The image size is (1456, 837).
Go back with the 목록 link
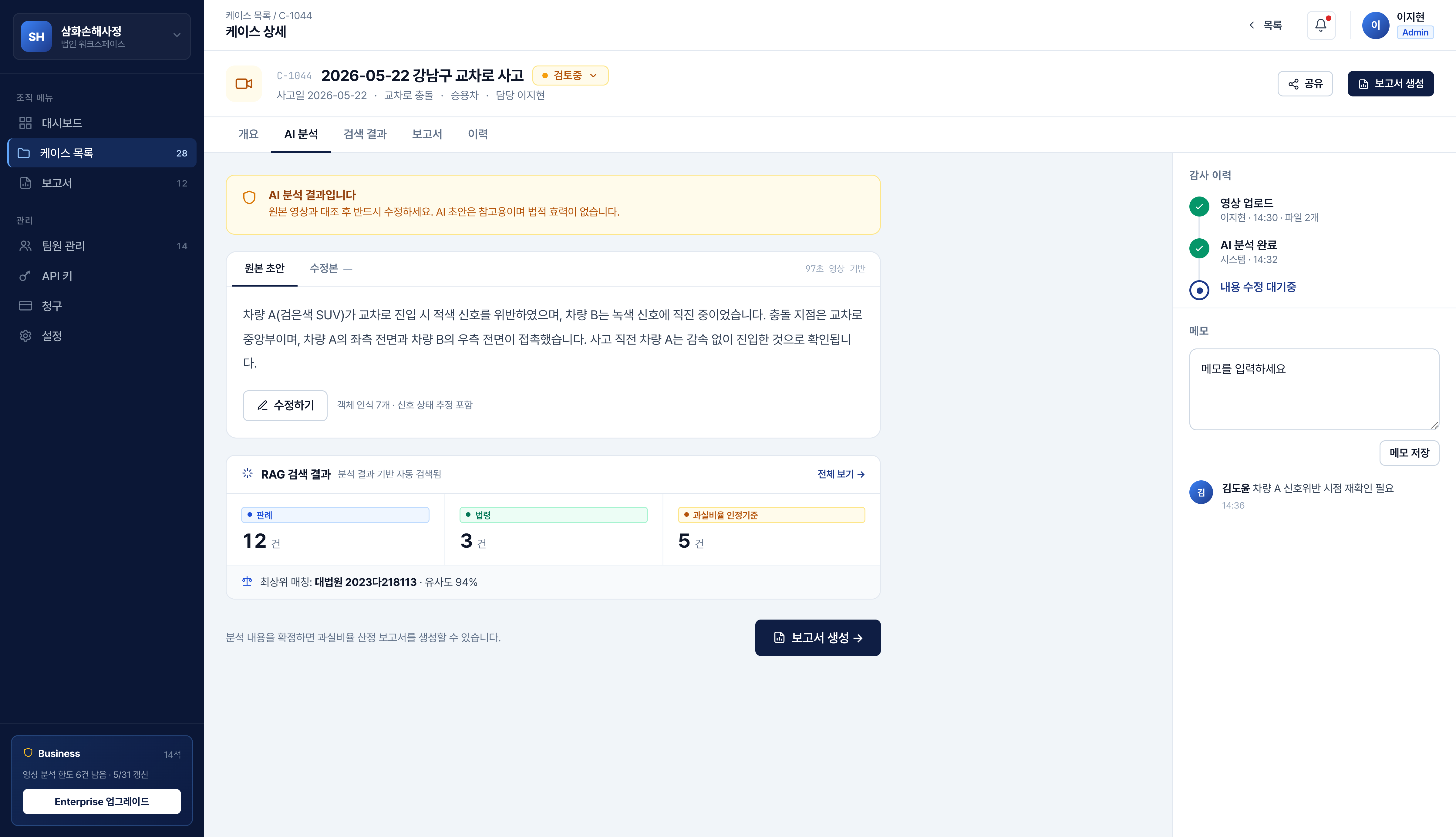[x=1265, y=25]
